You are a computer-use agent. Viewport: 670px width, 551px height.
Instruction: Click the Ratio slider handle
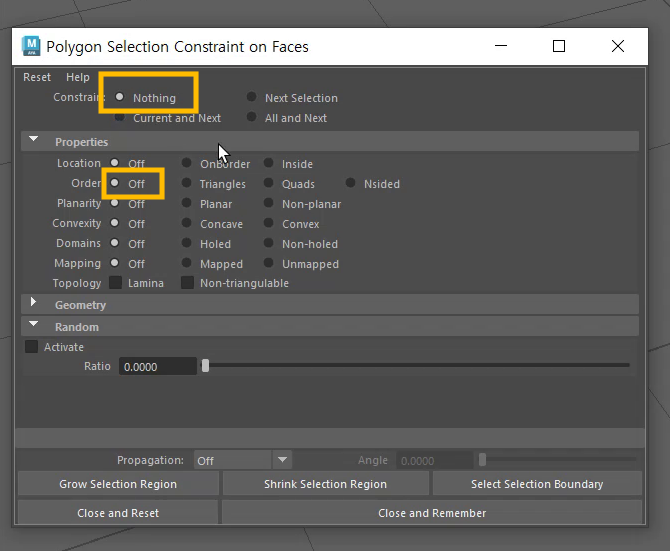pos(206,366)
